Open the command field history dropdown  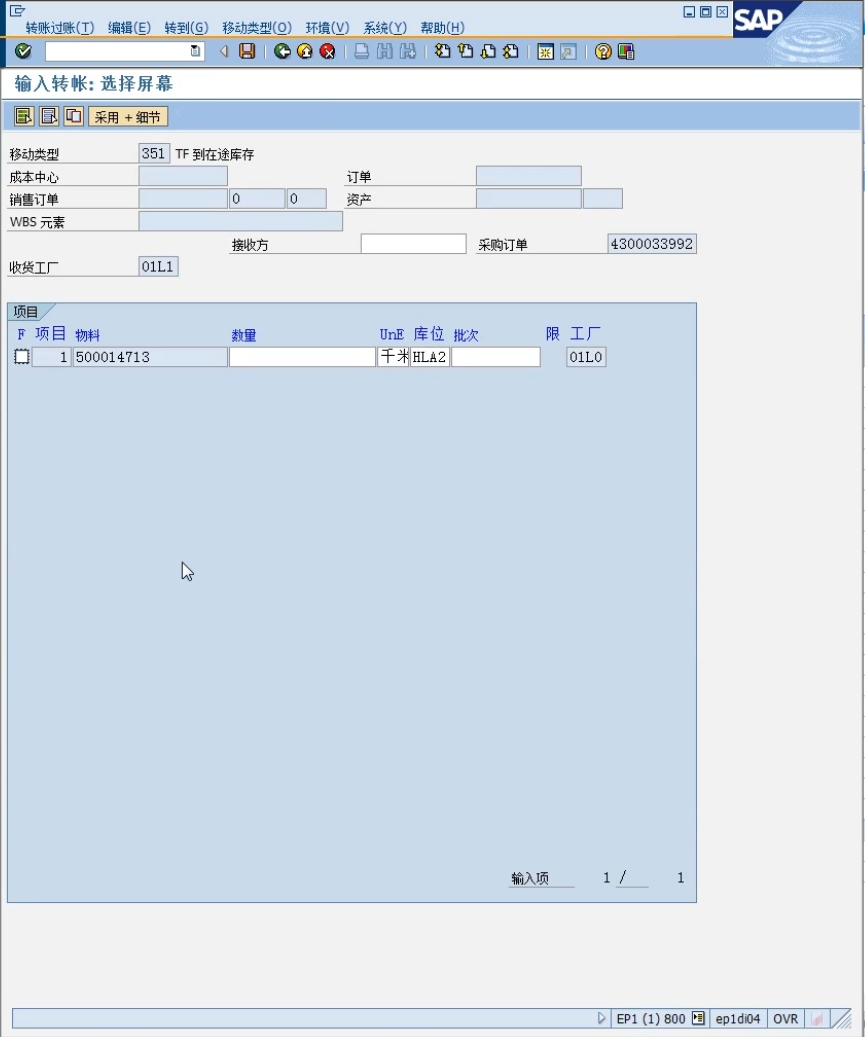[195, 51]
